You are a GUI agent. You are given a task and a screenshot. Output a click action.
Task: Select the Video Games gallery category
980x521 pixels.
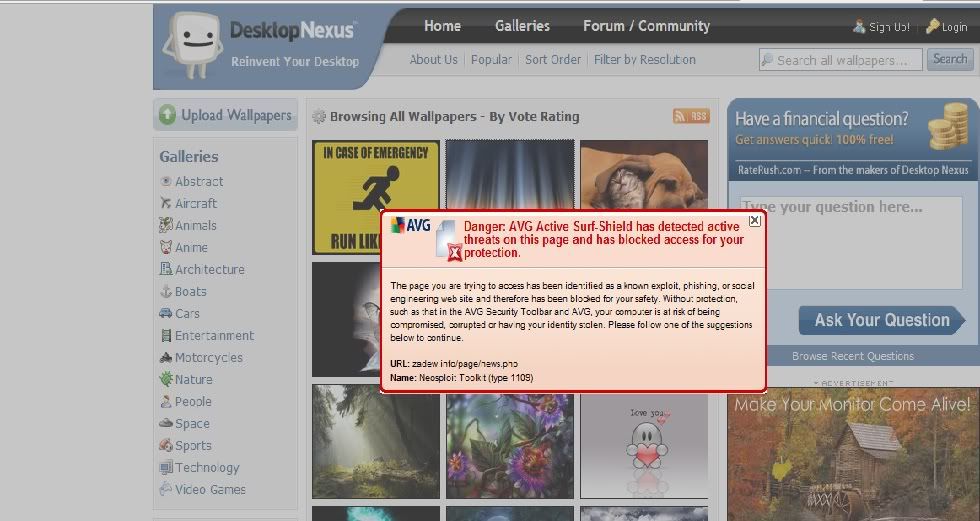pyautogui.click(x=210, y=489)
